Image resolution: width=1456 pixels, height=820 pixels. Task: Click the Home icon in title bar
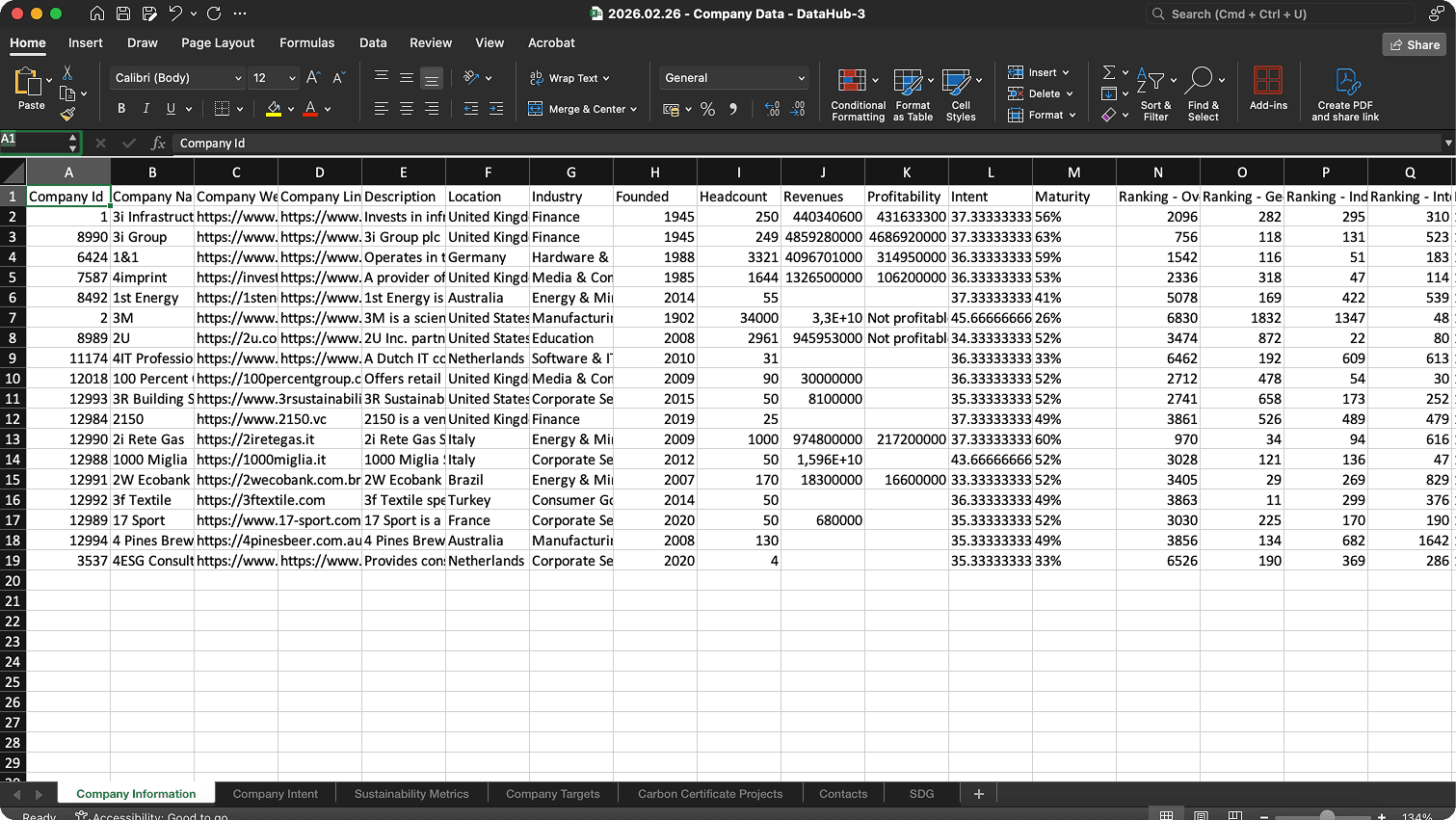point(96,13)
